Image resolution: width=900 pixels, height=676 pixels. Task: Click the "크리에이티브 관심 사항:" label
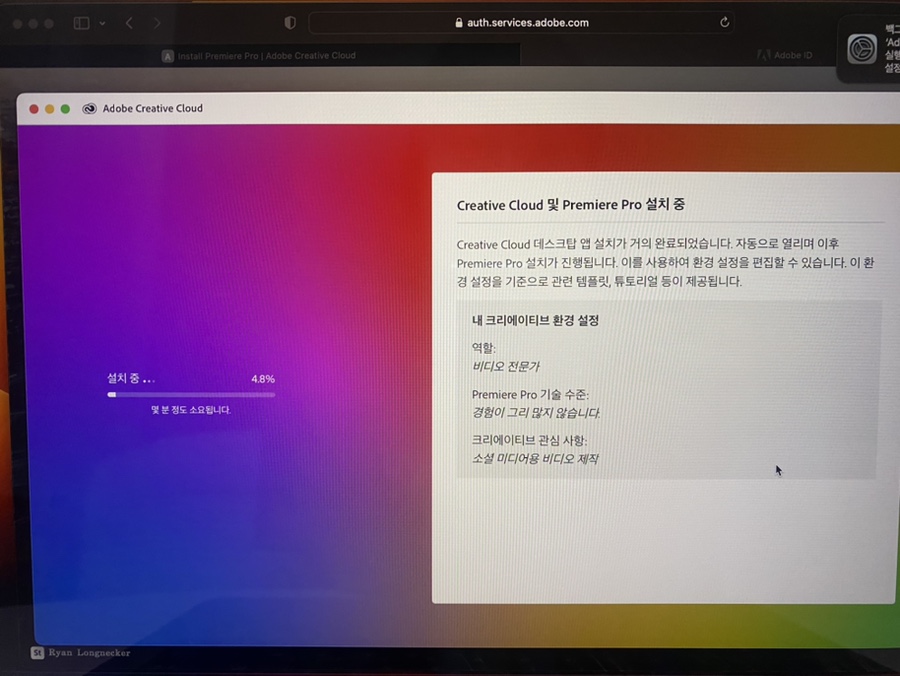[529, 440]
